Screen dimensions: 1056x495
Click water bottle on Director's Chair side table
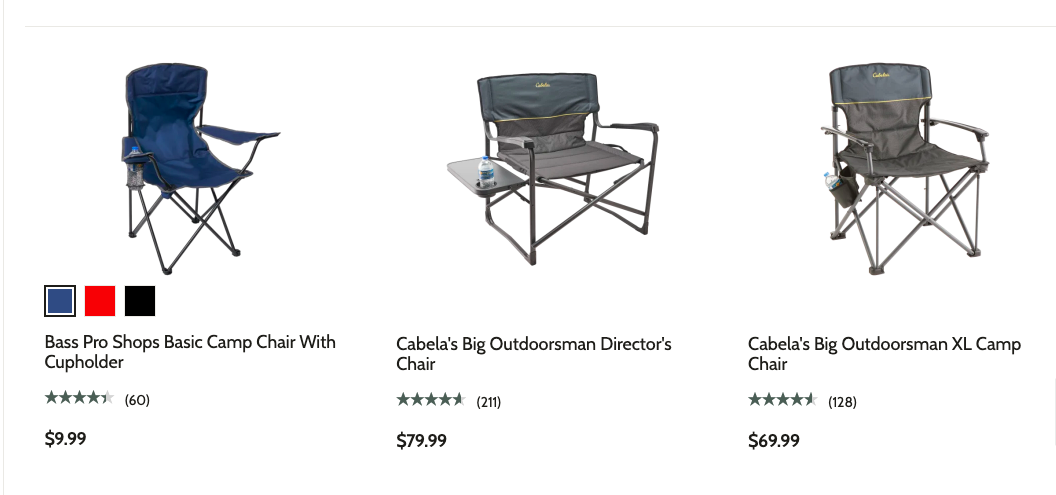(487, 172)
